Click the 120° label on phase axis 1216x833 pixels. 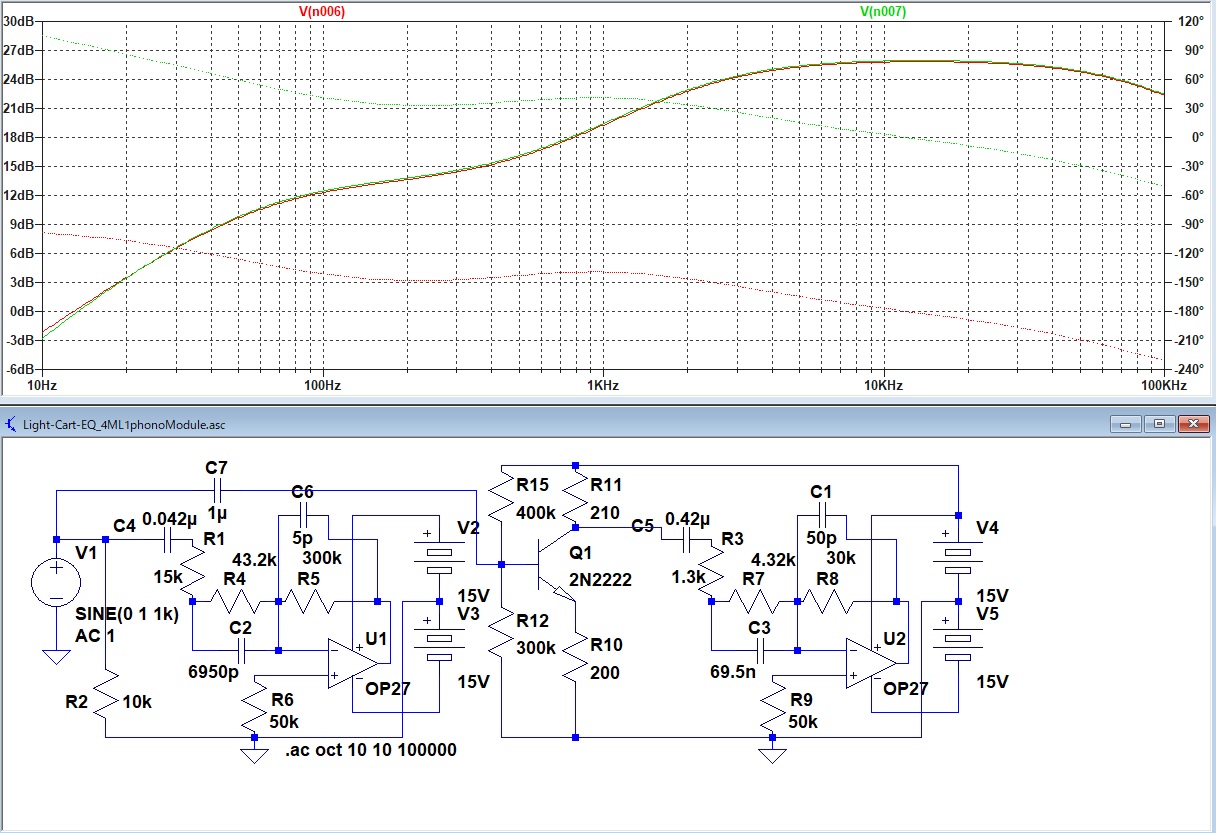[1189, 20]
